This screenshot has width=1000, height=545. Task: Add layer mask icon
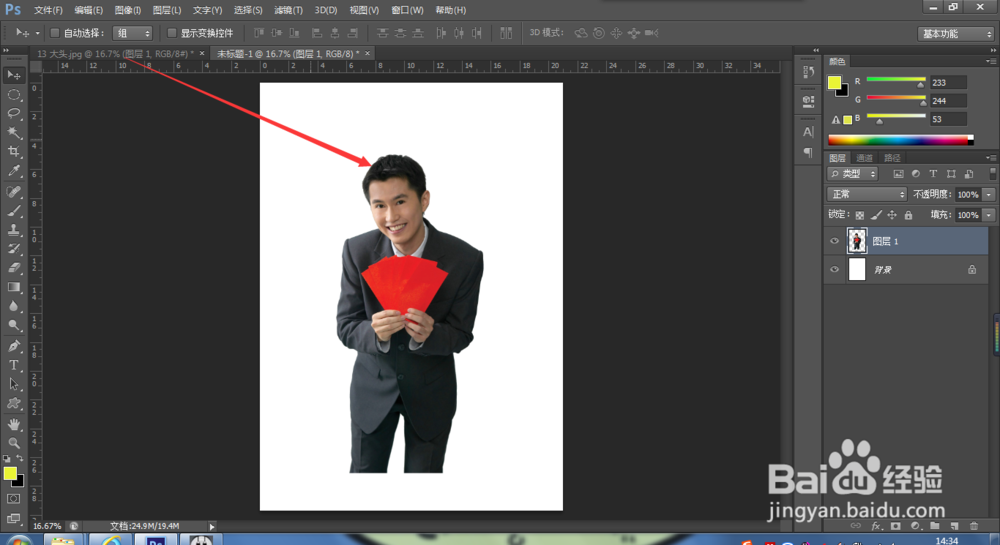tap(896, 526)
